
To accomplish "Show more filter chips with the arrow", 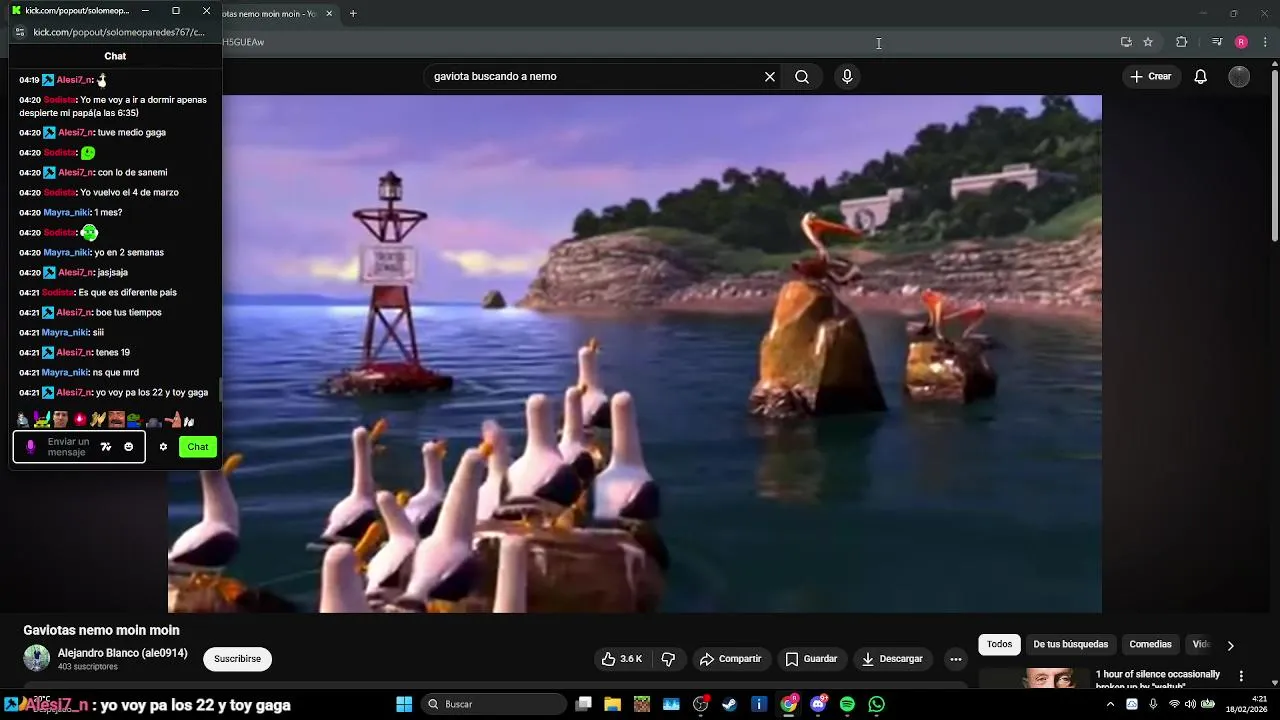I will coord(1230,645).
